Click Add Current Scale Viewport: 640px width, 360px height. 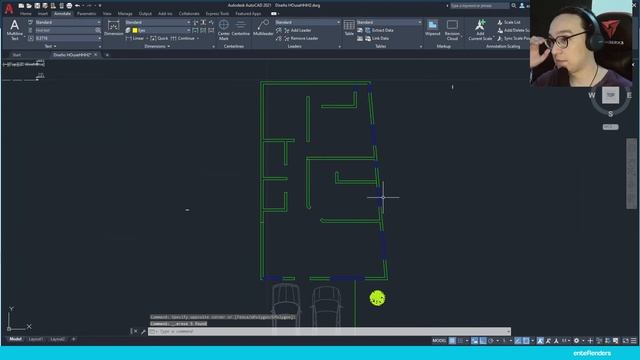(480, 30)
